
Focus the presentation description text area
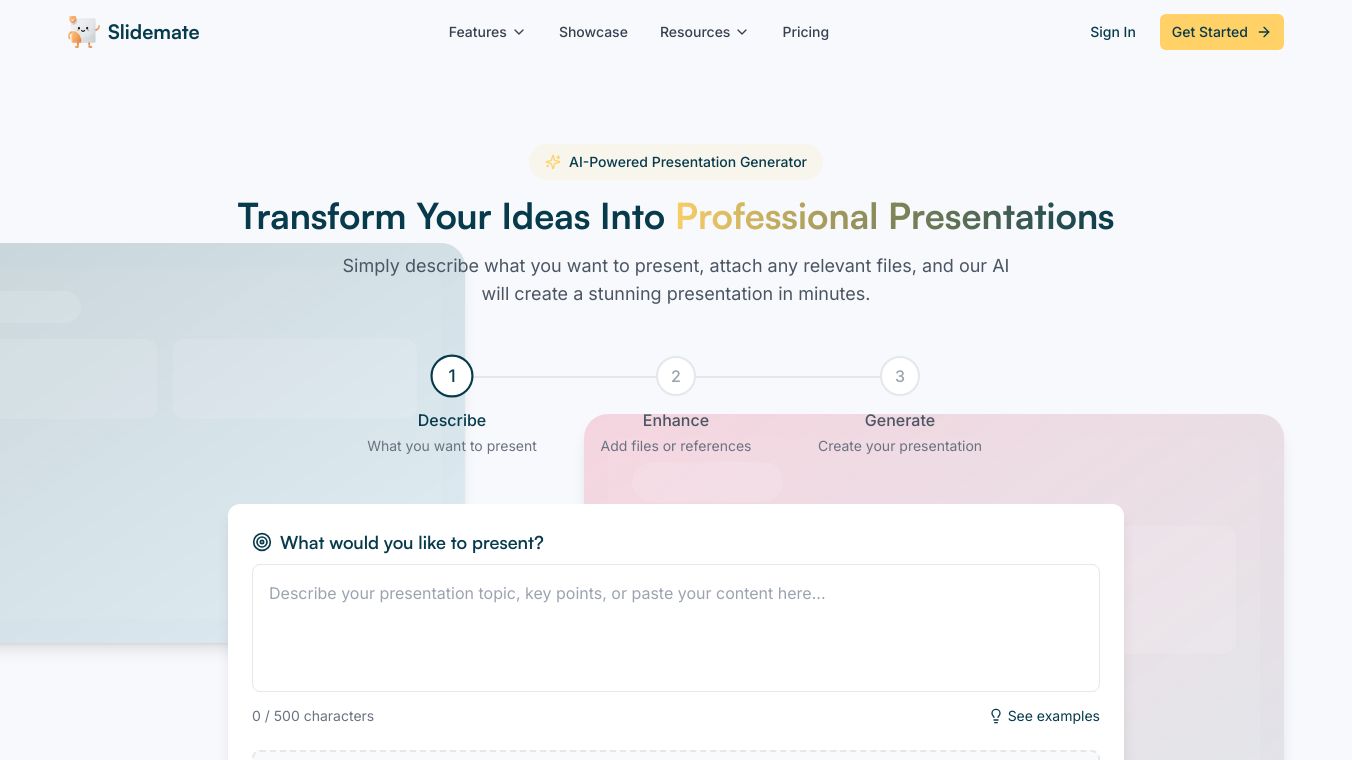pos(675,628)
